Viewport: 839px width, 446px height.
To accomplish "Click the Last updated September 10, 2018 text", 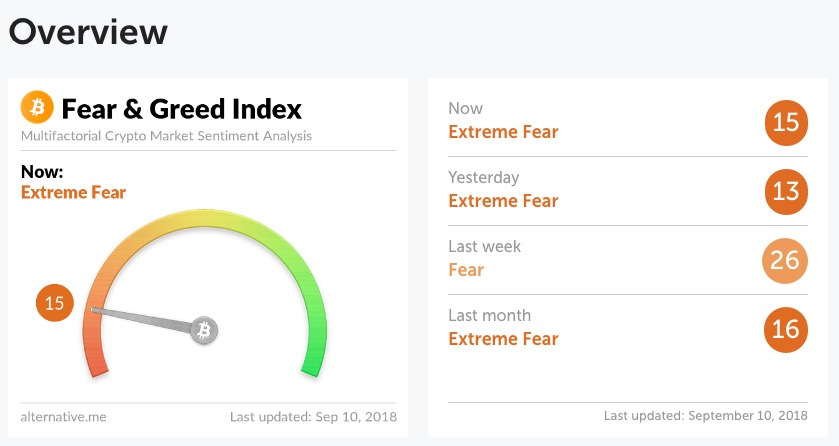I will click(x=706, y=416).
